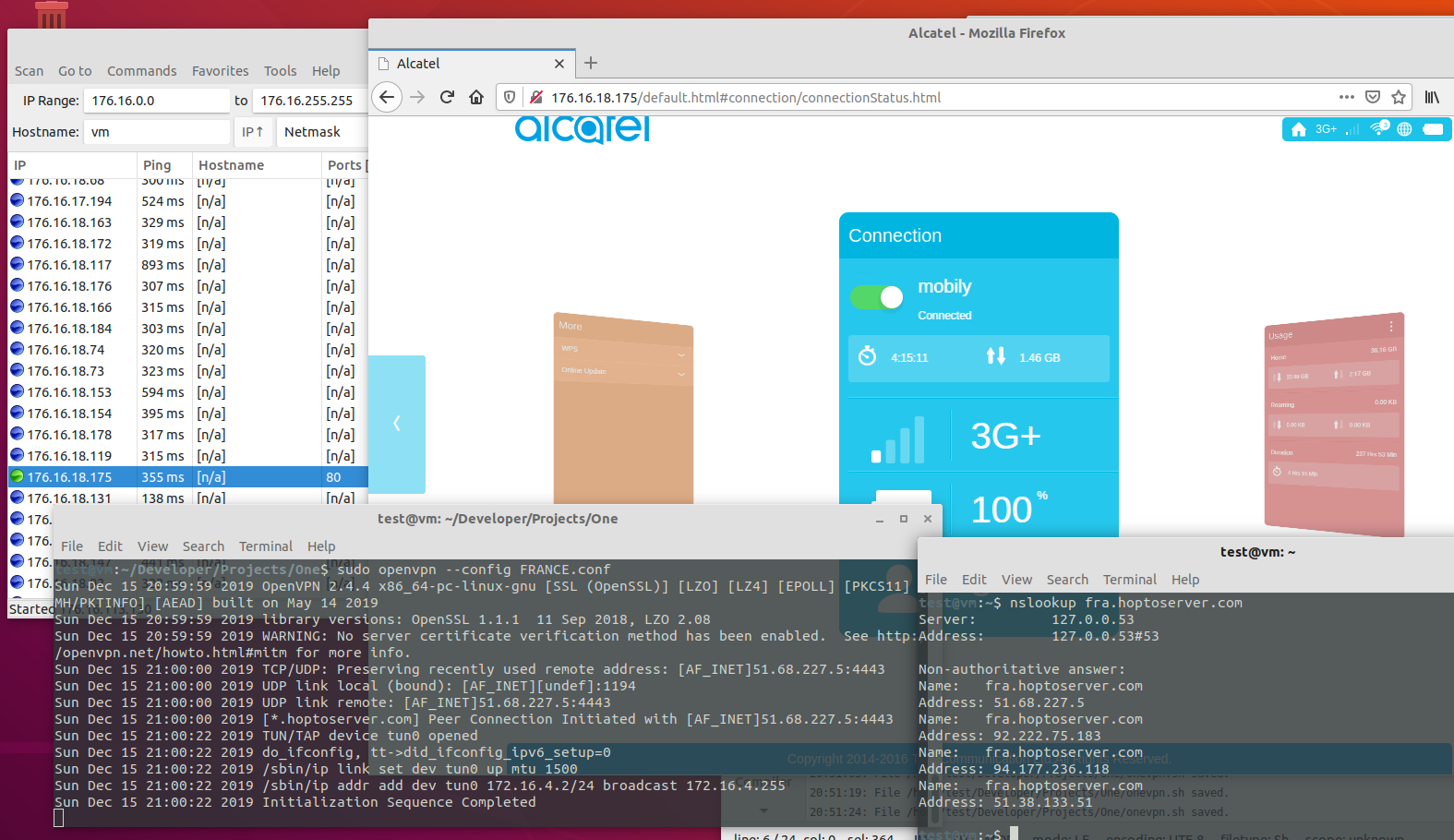Open the View menu in the openvpn terminal
Screen dimensions: 1454x840
tap(152, 546)
